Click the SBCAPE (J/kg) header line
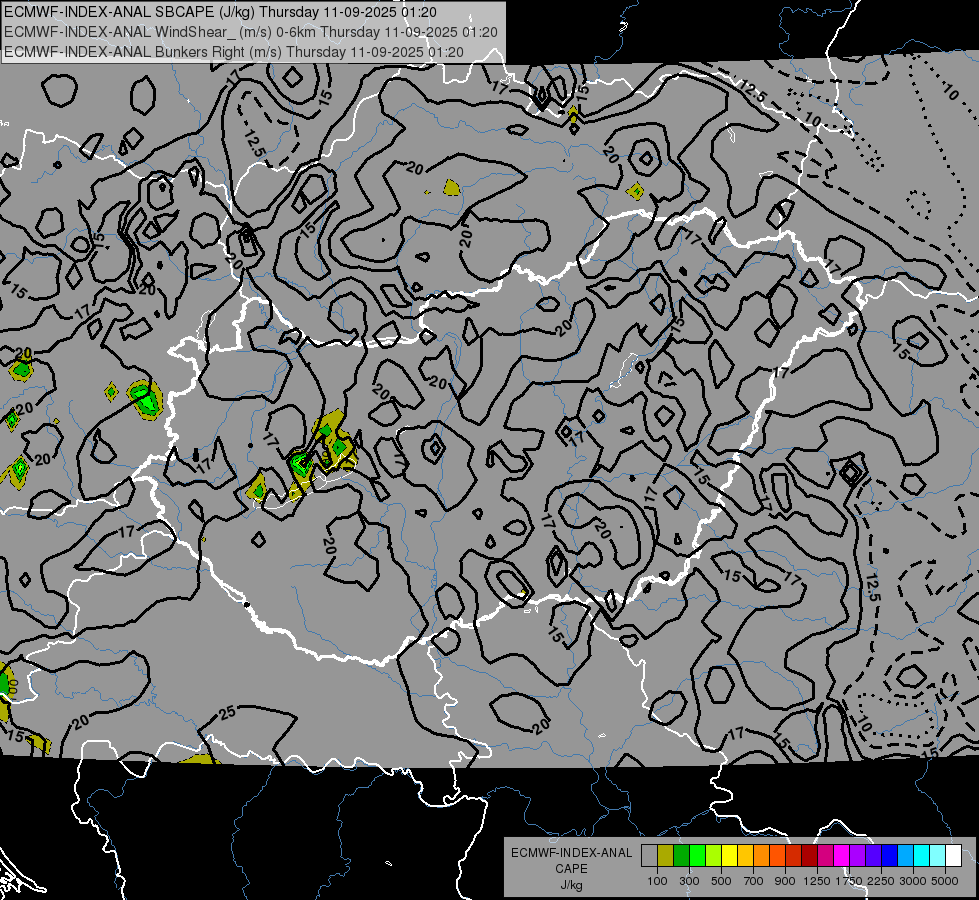The width and height of the screenshot is (979, 900). pos(221,12)
